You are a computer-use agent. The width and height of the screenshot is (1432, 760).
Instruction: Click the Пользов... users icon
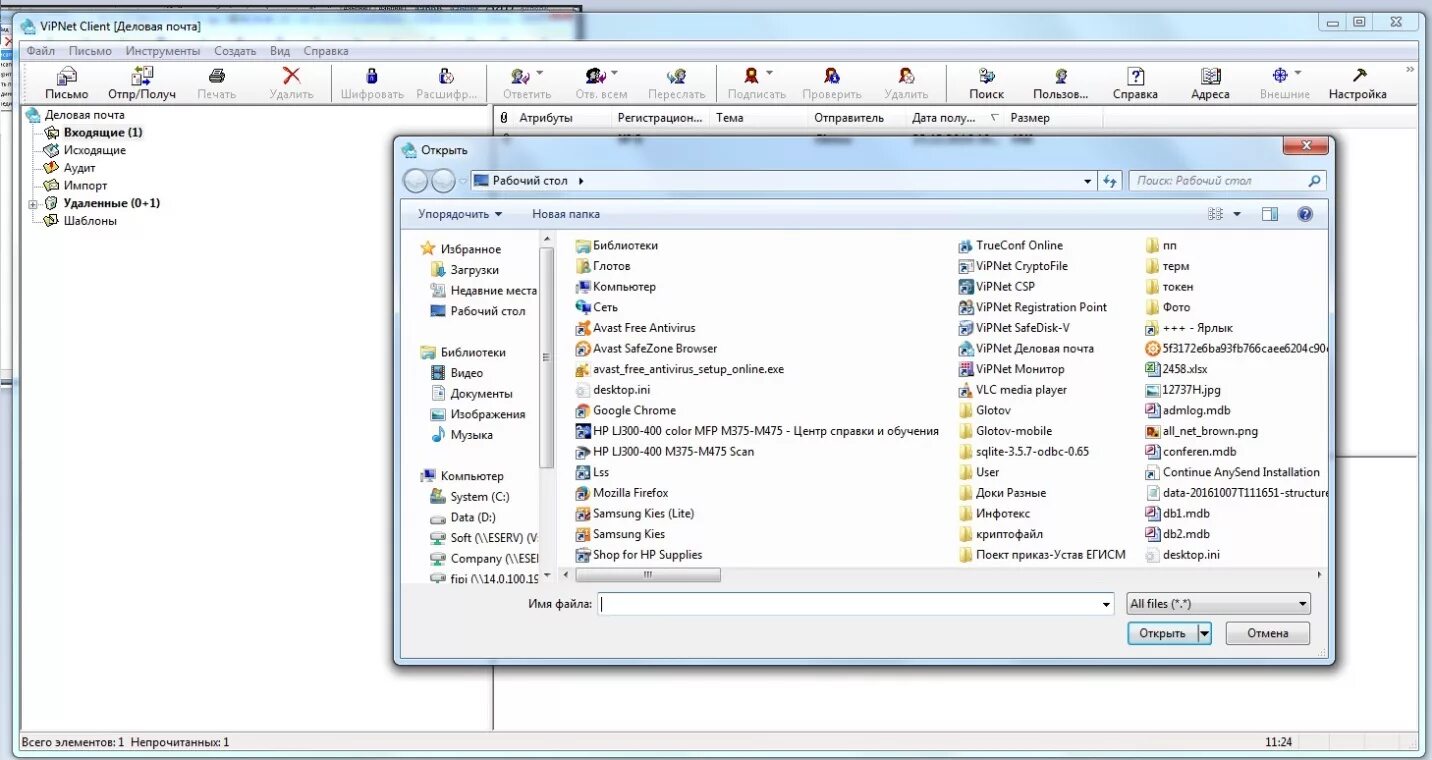1061,76
